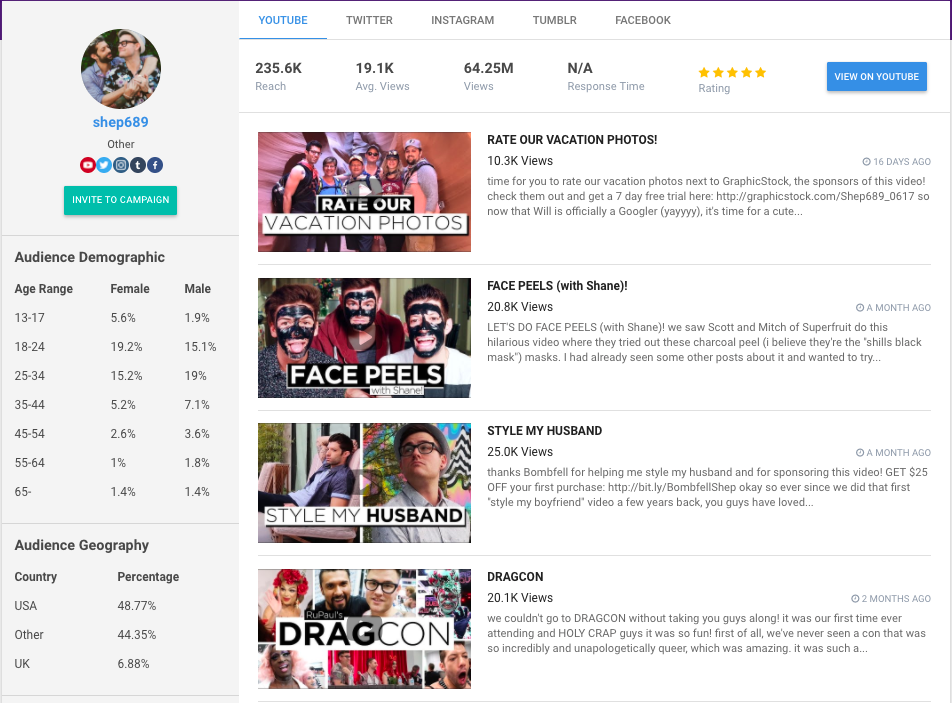The image size is (952, 703).
Task: Open the shep689 profile name link
Action: (120, 122)
